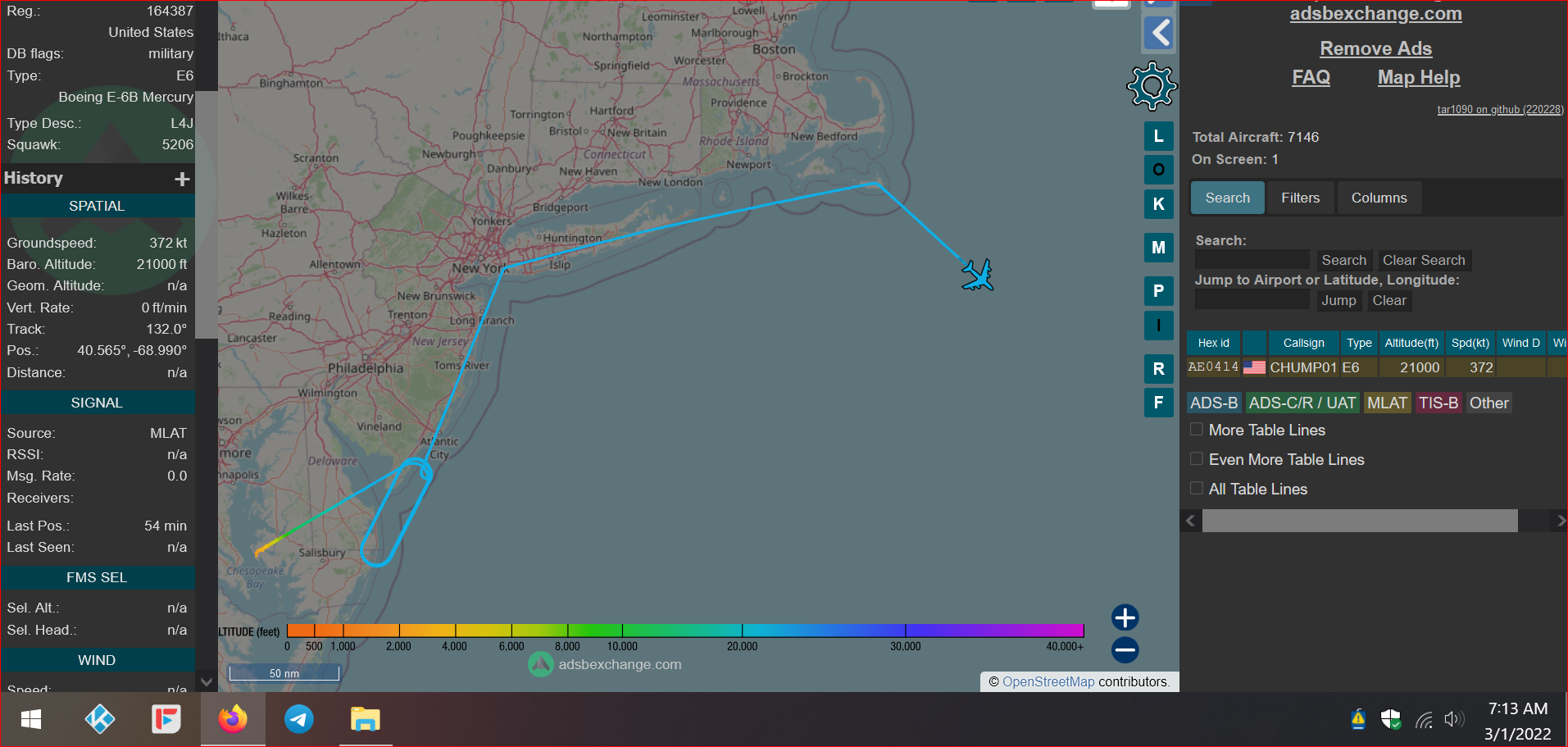Toggle the I map button
This screenshot has width=1568, height=747.
(x=1158, y=326)
